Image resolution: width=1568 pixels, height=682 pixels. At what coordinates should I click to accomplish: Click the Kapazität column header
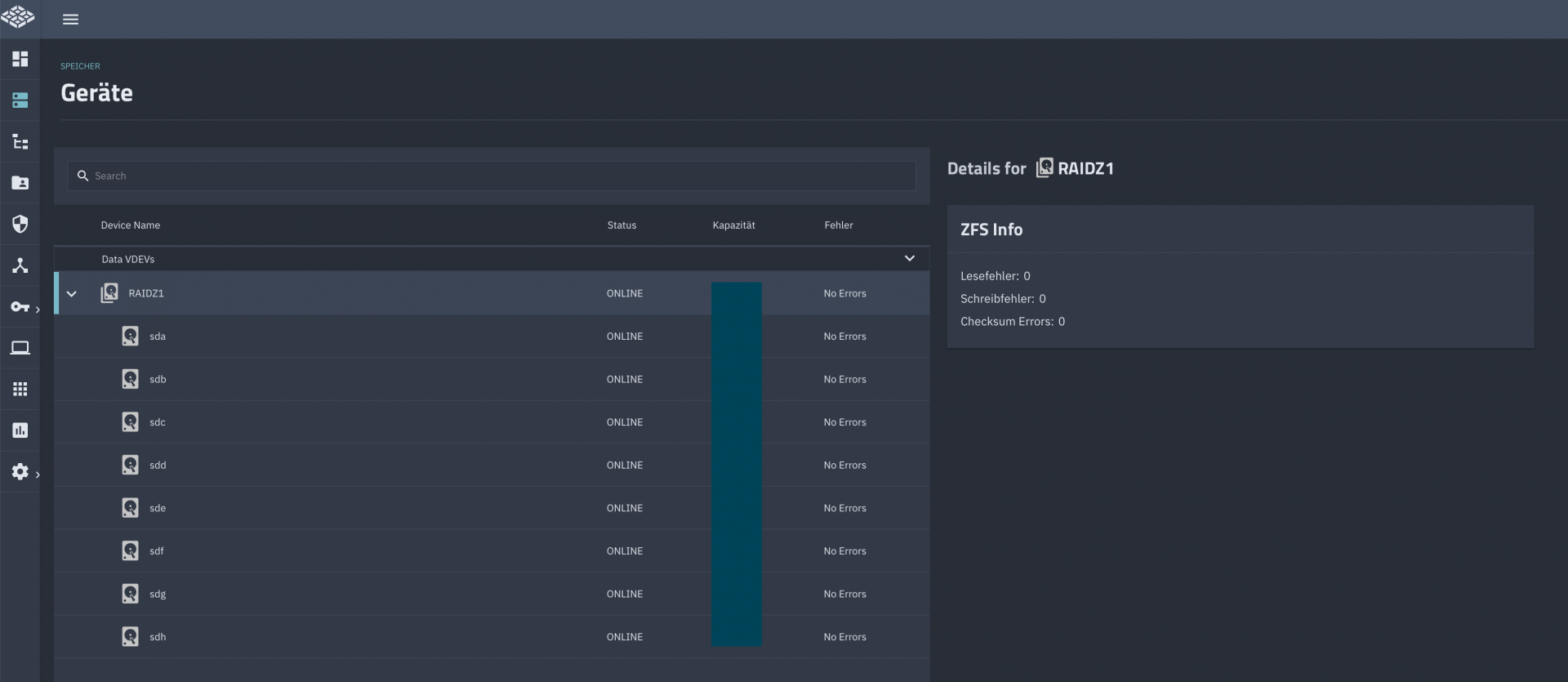point(733,225)
